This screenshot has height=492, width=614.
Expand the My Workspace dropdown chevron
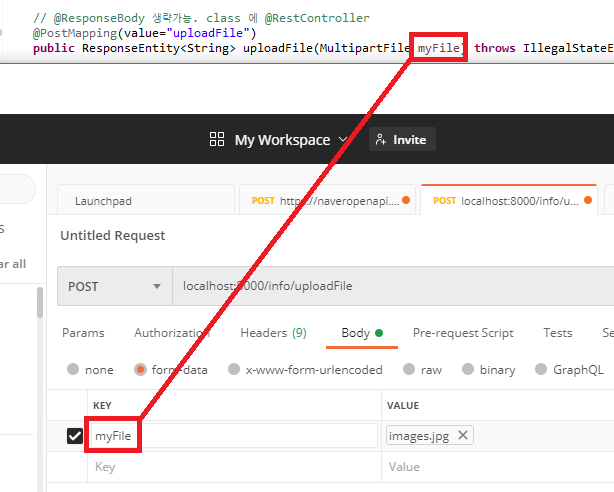(343, 139)
